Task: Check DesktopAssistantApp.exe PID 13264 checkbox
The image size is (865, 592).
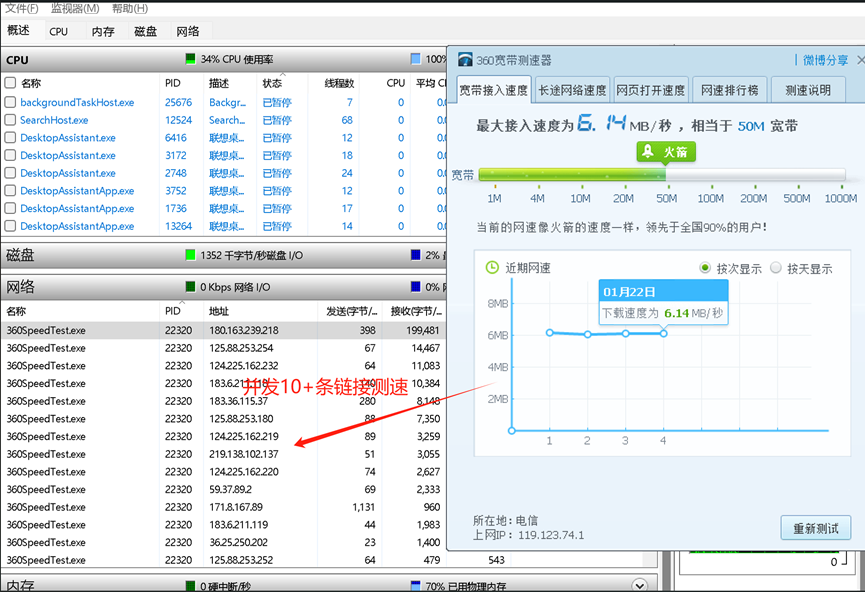Action: click(x=10, y=226)
